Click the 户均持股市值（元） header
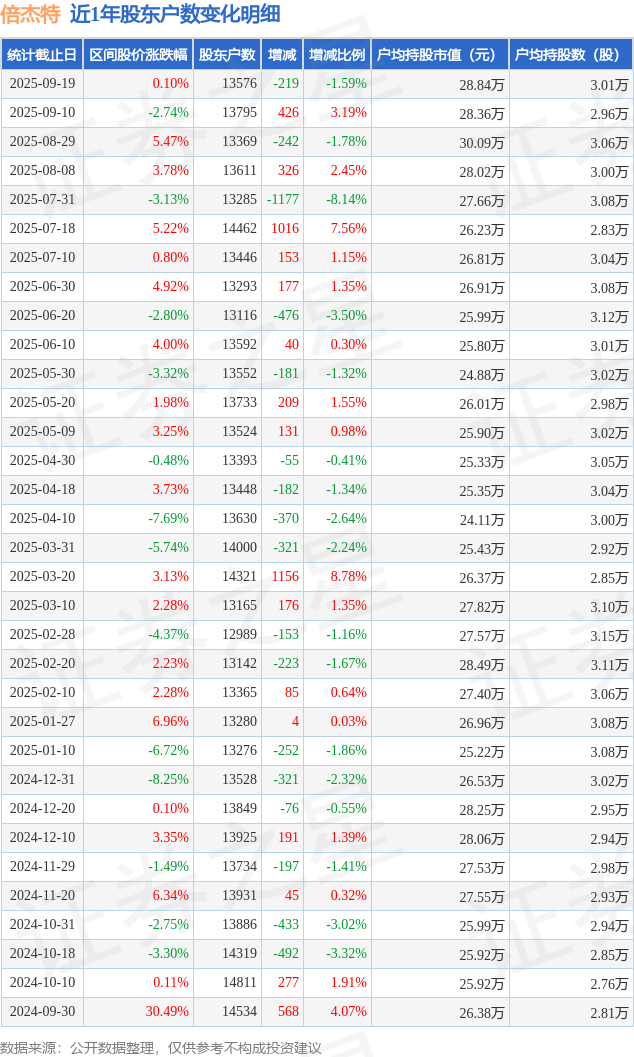634x1057 pixels. 439,55
